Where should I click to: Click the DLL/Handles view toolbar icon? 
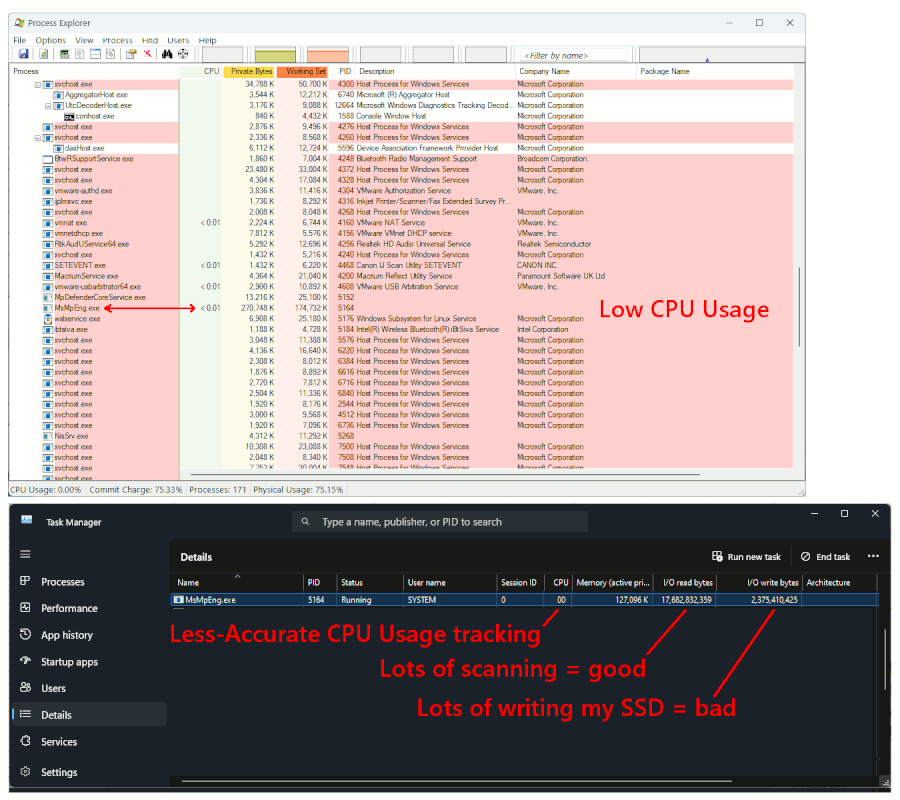click(x=110, y=54)
